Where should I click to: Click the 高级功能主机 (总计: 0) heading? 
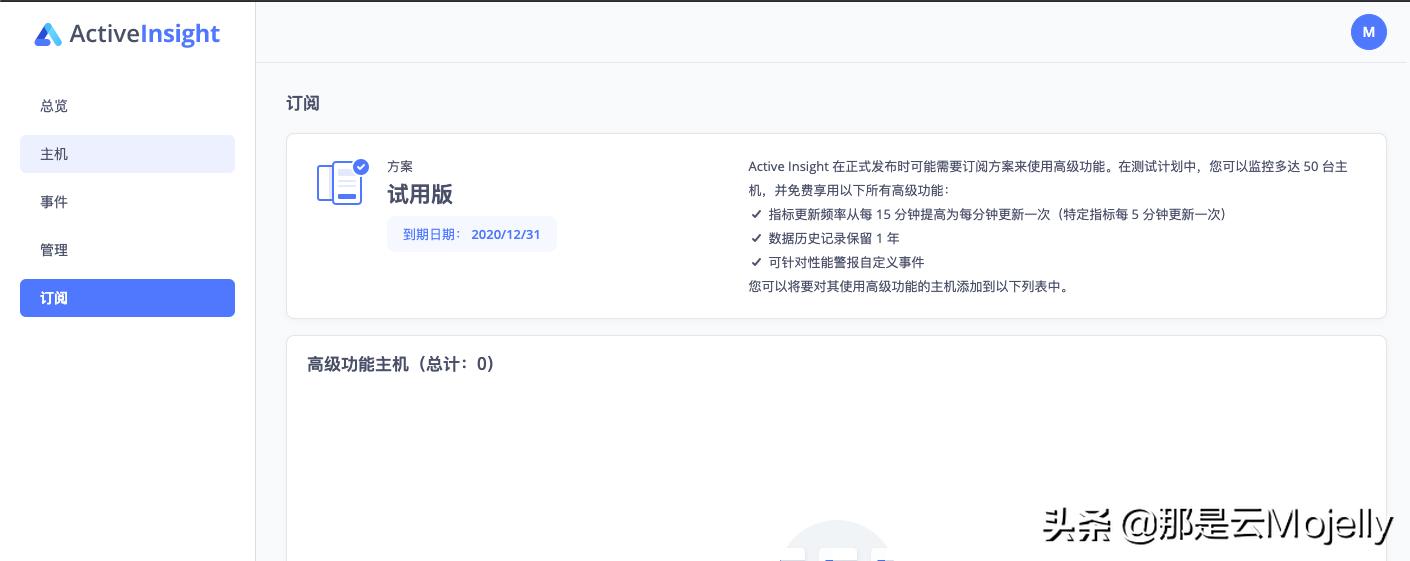point(401,364)
